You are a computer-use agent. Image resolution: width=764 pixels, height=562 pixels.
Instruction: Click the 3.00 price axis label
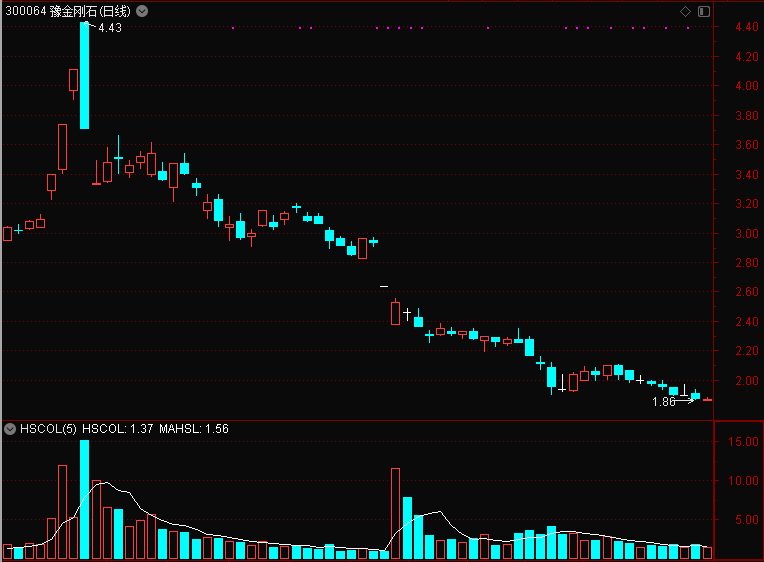(x=746, y=233)
